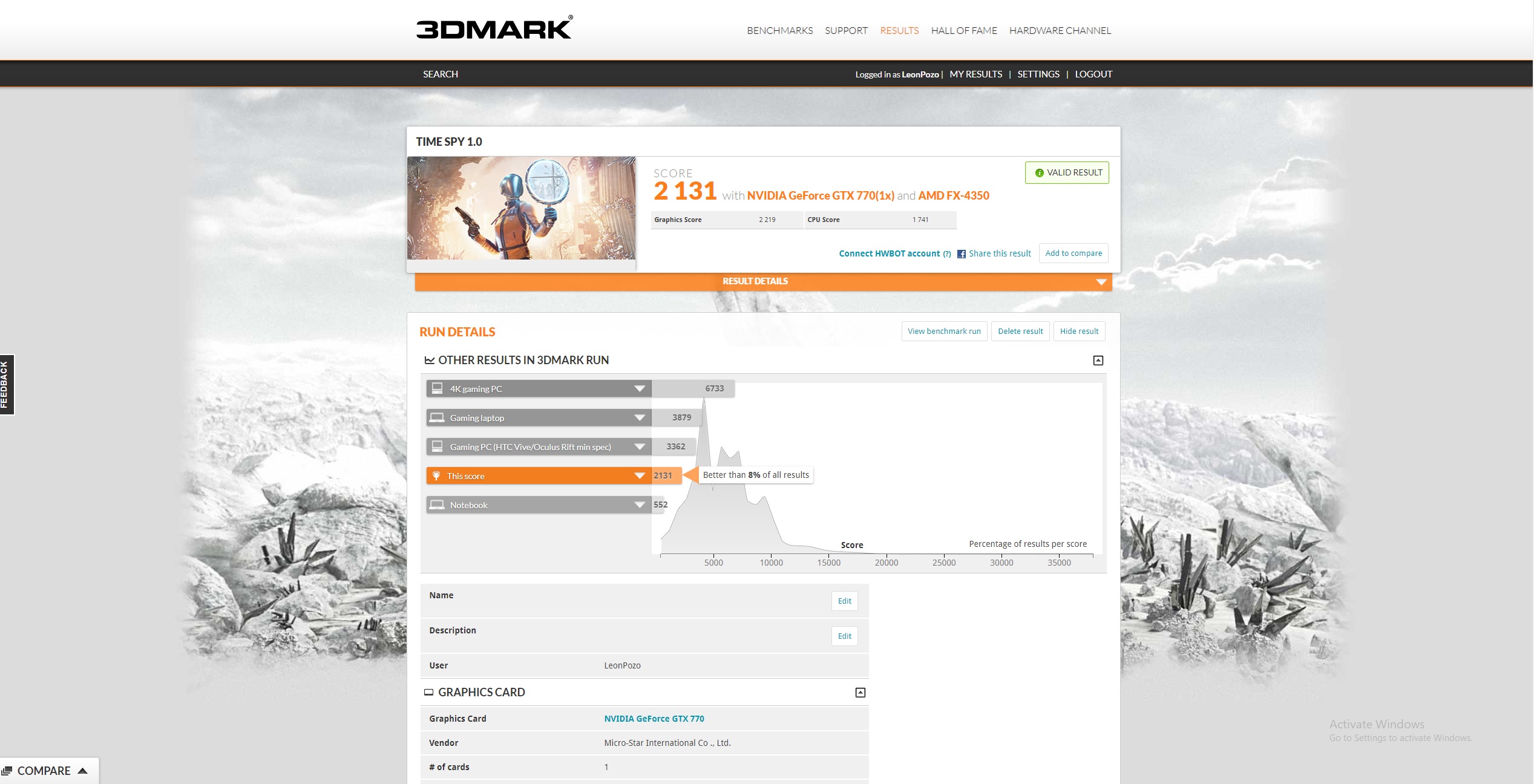Click the CPU Score value 1 741

point(920,220)
